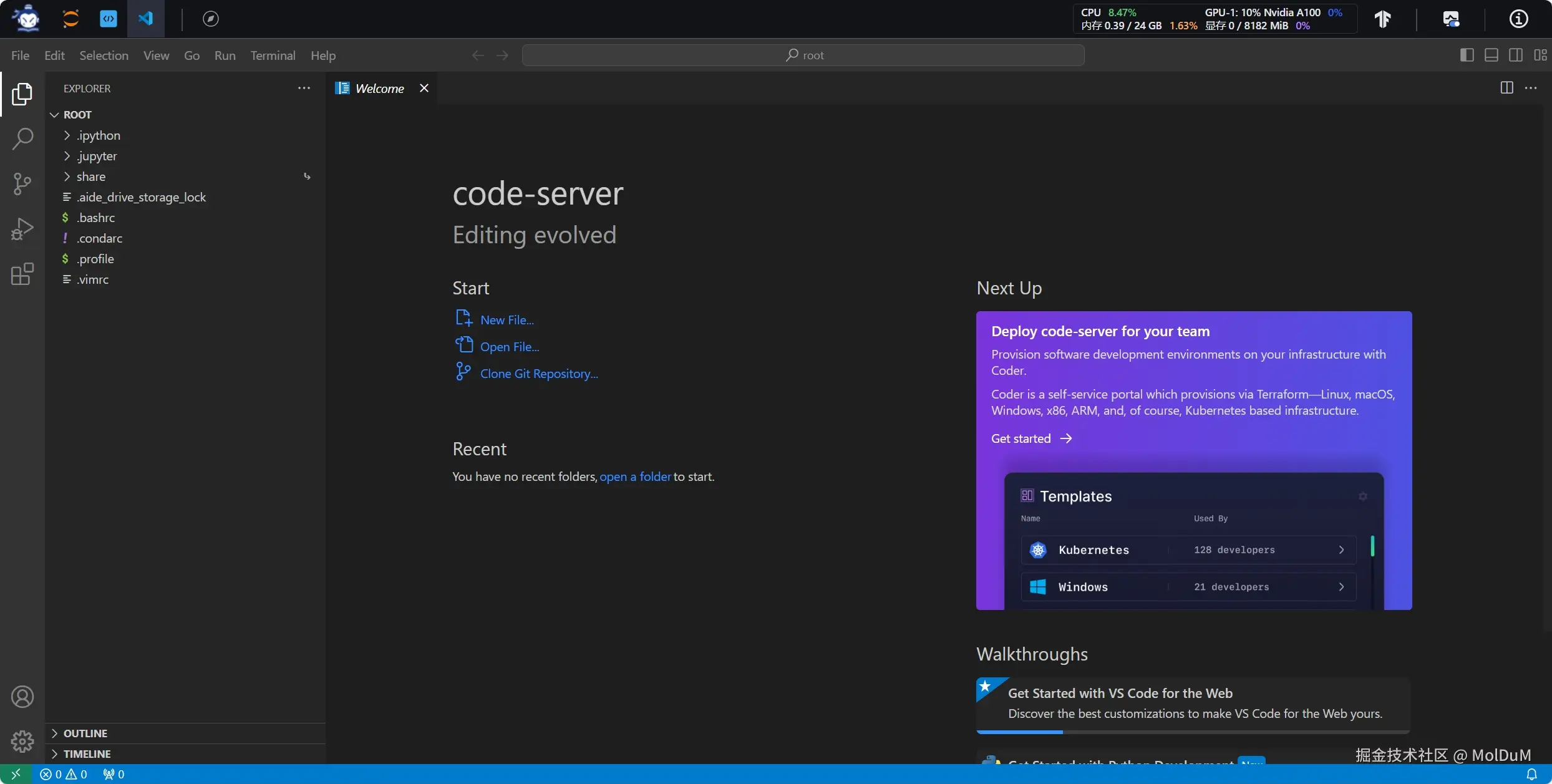Toggle the bottom panel
1552x784 pixels.
tap(1491, 55)
